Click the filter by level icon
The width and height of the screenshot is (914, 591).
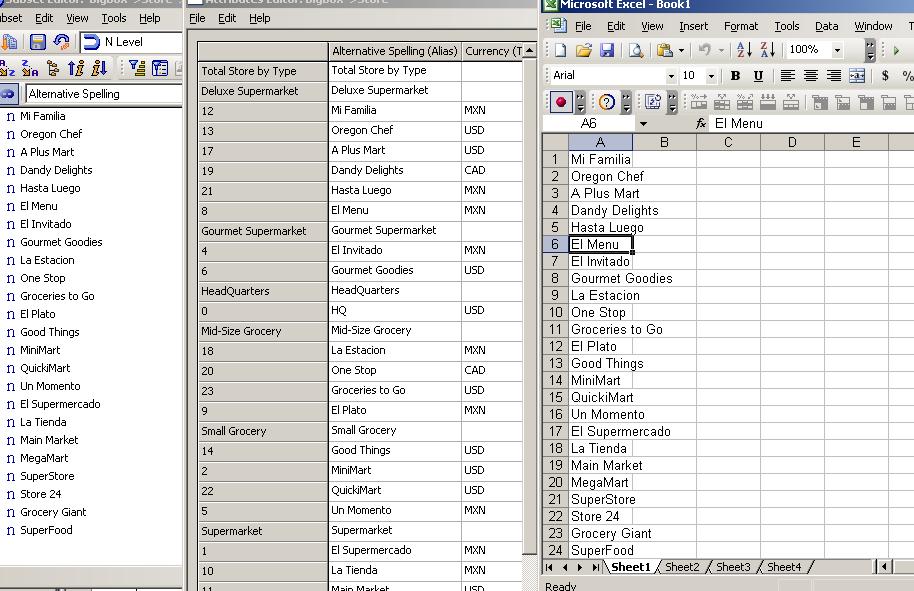pyautogui.click(x=138, y=69)
